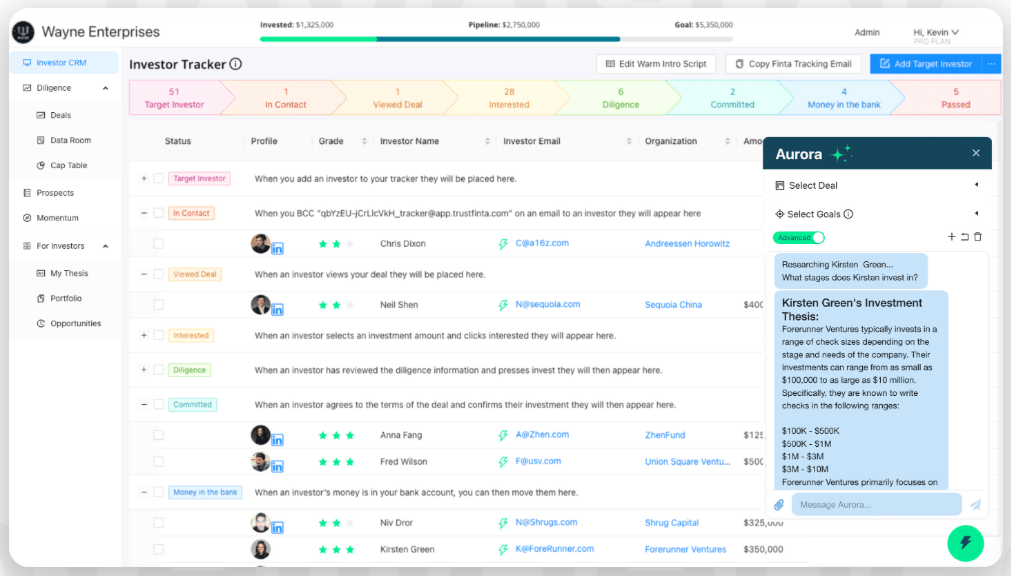Select the Diligence pipeline stage
This screenshot has height=576, width=1011.
620,98
